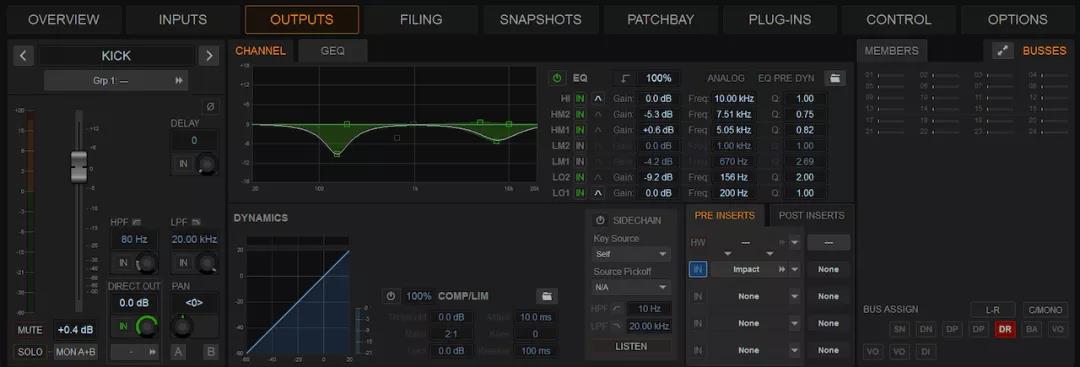The image size is (1080, 367).
Task: Toggle the EQ power button
Action: pyautogui.click(x=557, y=78)
